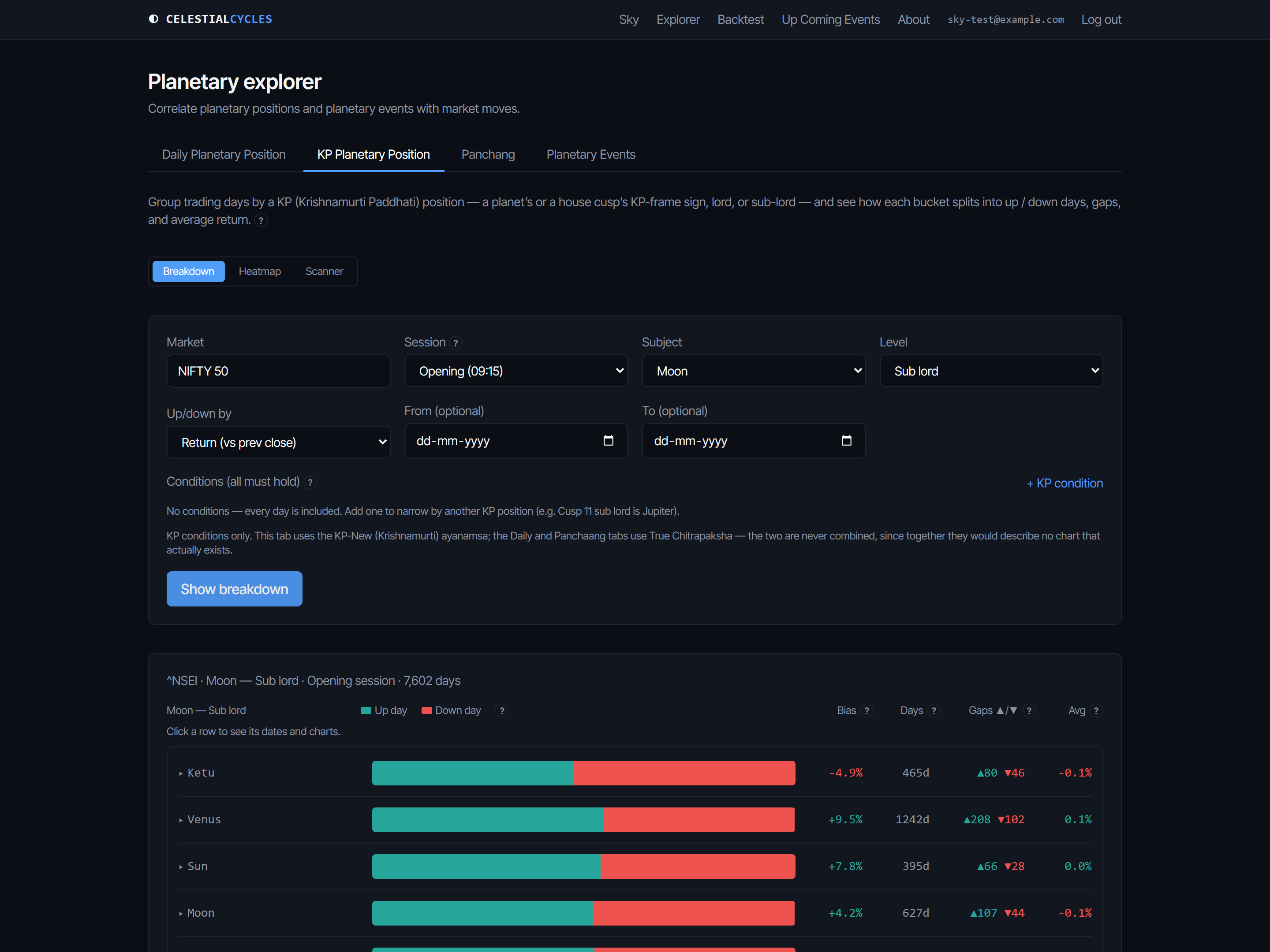This screenshot has height=952, width=1270.
Task: Open the Subject dropdown showing Moon
Action: [x=753, y=371]
